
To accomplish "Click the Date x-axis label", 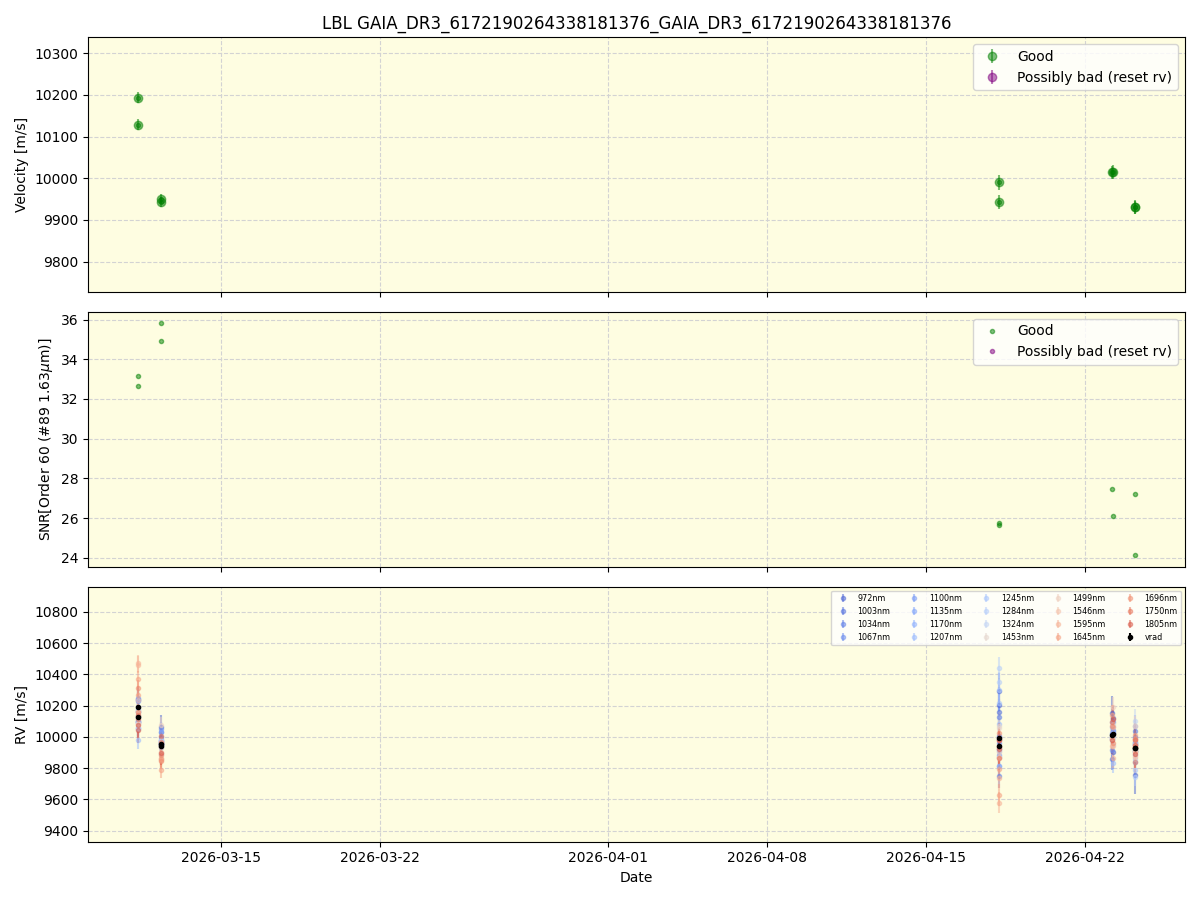I will click(x=636, y=877).
